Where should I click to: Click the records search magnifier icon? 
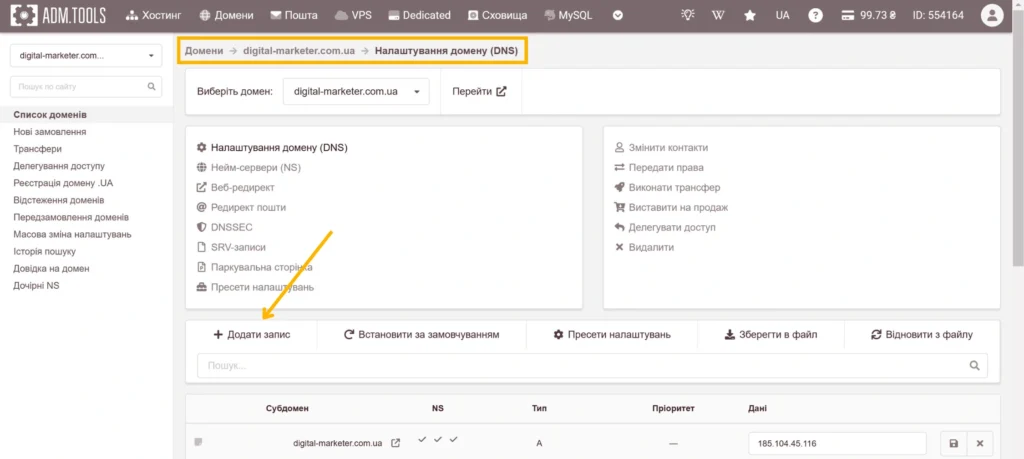(975, 366)
